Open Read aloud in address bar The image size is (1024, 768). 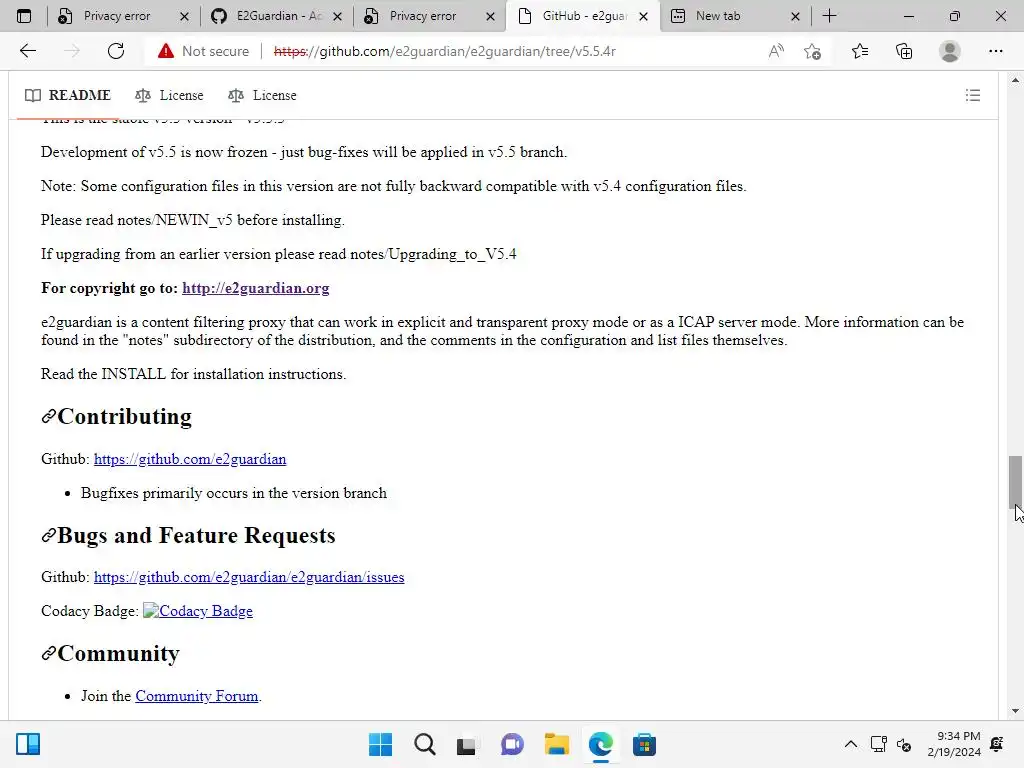coord(776,51)
